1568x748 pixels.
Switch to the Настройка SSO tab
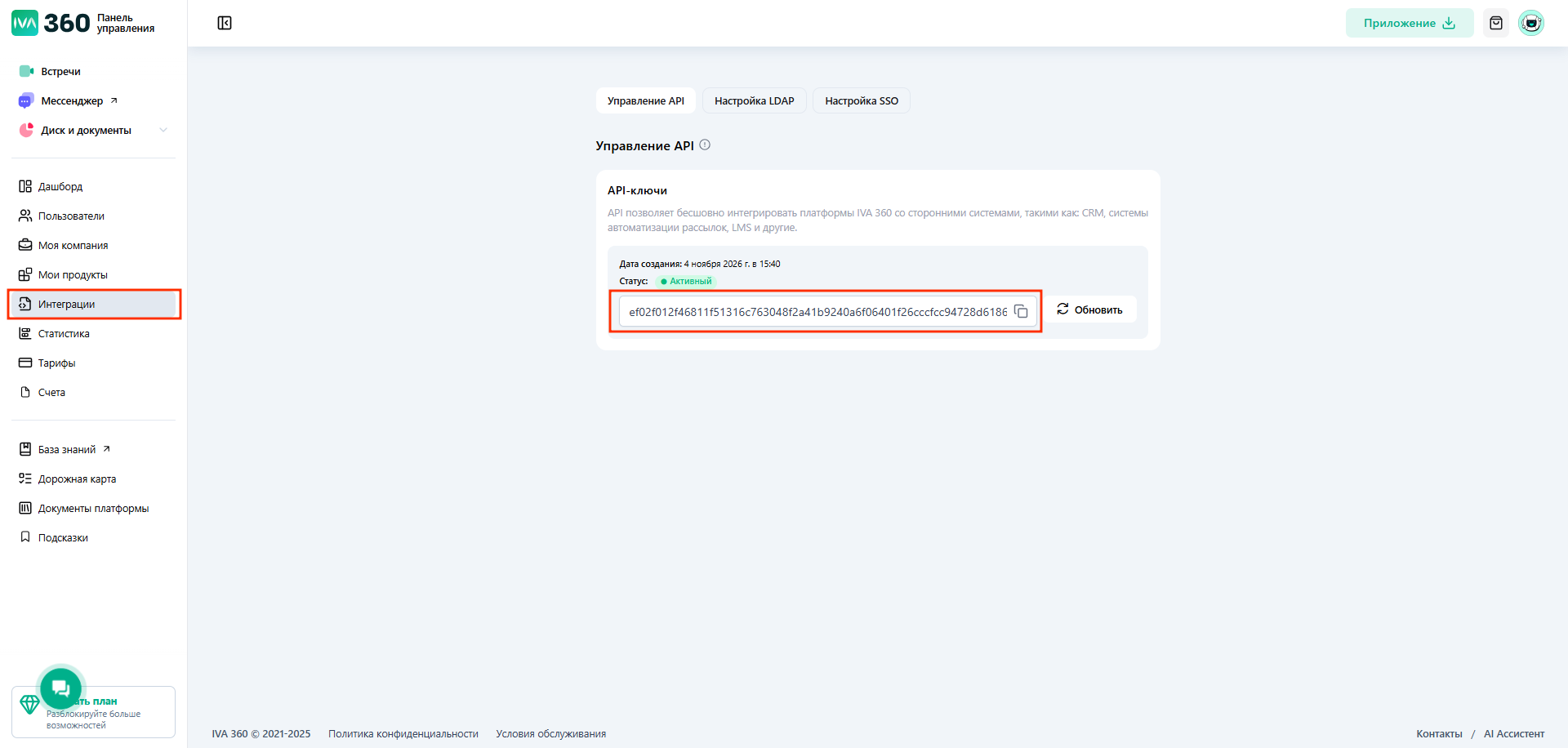(861, 101)
